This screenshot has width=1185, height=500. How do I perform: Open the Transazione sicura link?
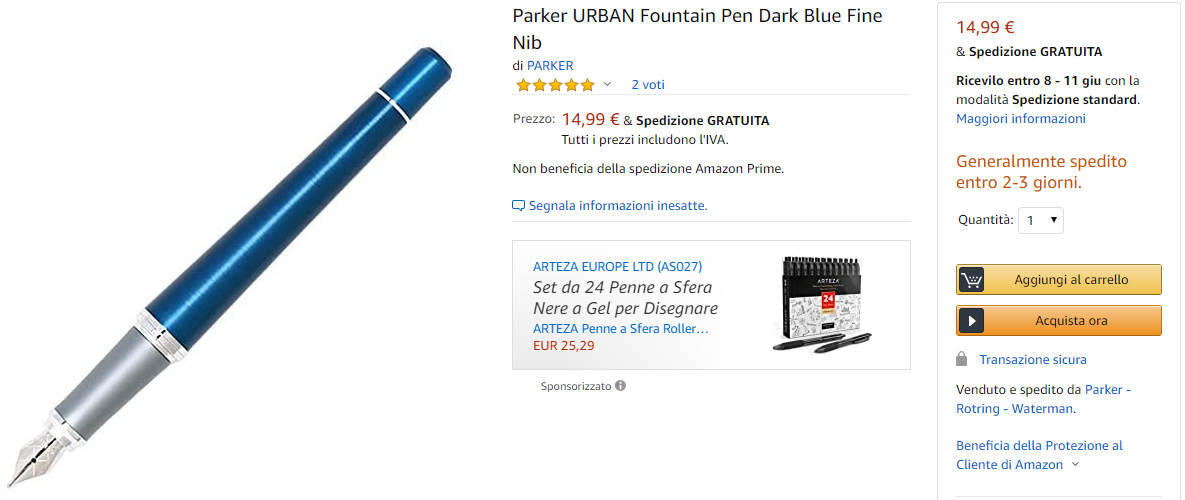[1033, 360]
